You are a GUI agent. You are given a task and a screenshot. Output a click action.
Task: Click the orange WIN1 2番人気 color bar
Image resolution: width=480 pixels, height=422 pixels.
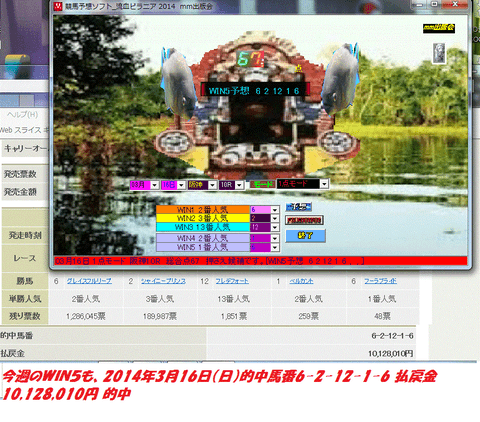[x=203, y=210]
